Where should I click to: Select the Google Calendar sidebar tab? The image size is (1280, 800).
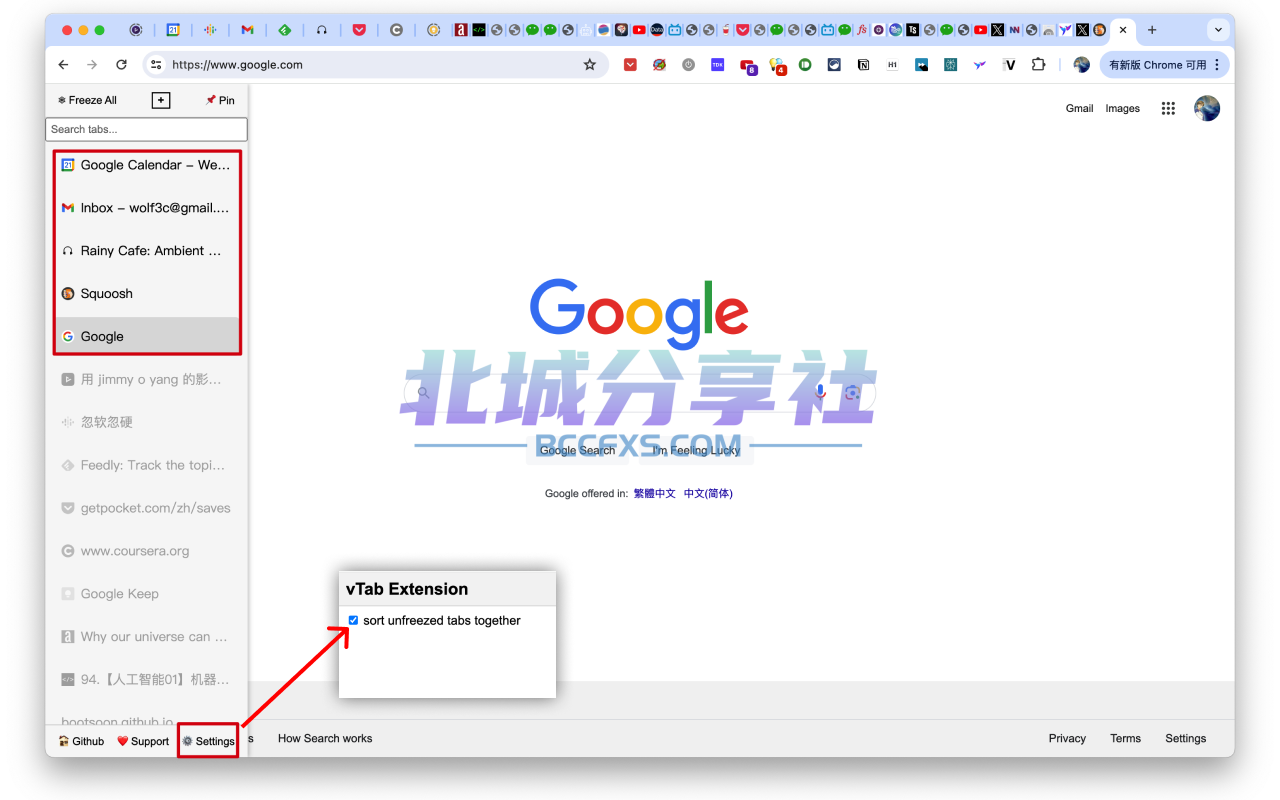(147, 165)
